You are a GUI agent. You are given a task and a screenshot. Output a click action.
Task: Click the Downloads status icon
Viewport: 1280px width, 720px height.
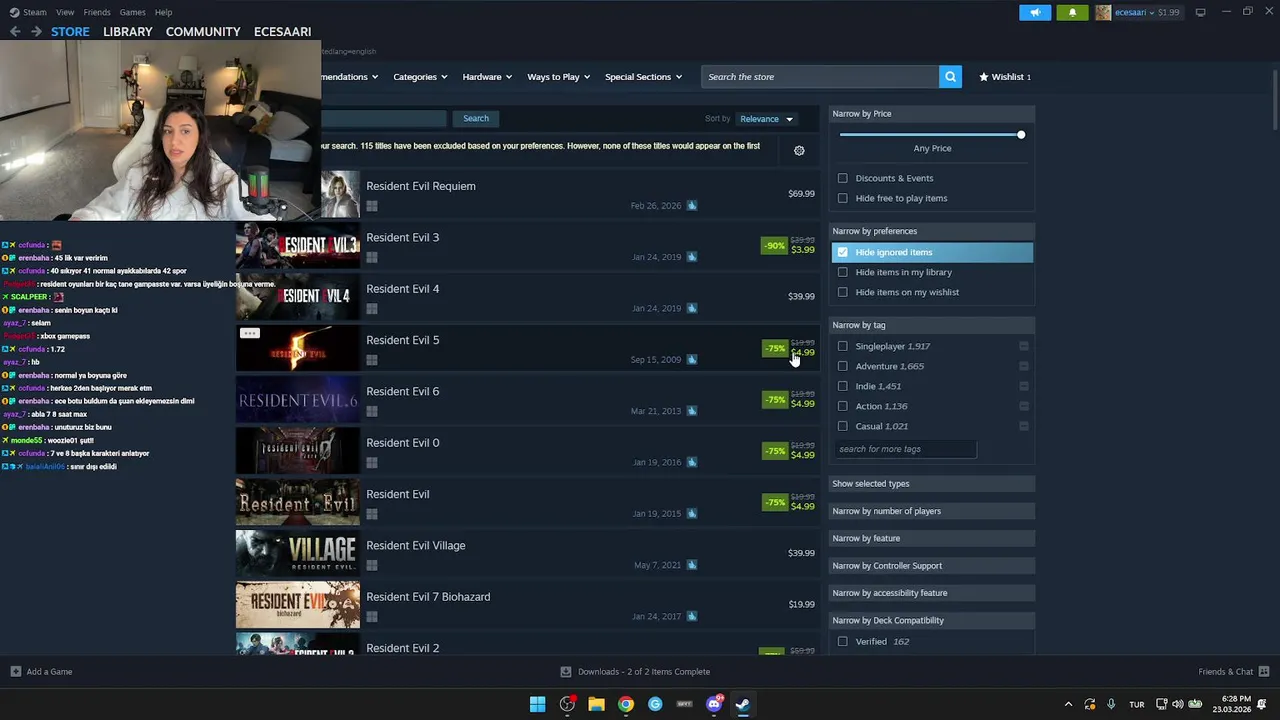tap(566, 672)
